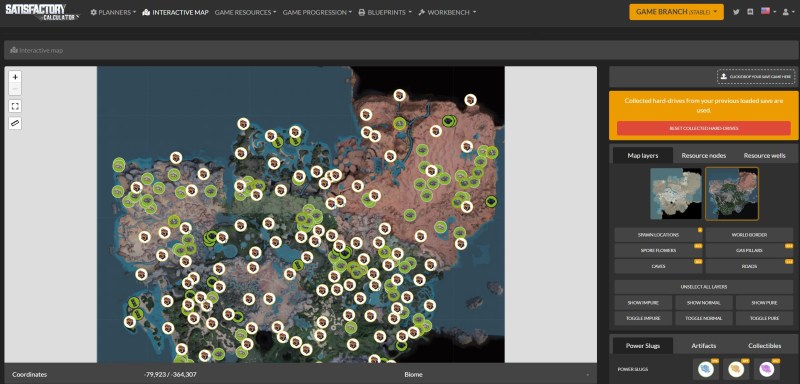
Task: Toggle the Spawn Locations layer
Action: [658, 235]
